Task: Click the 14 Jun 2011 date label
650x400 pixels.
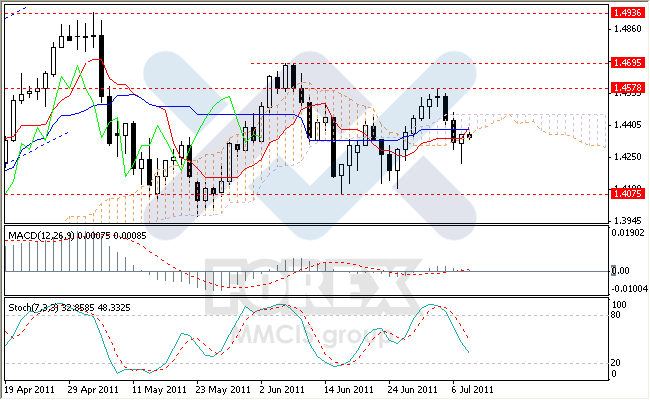Action: [x=349, y=390]
